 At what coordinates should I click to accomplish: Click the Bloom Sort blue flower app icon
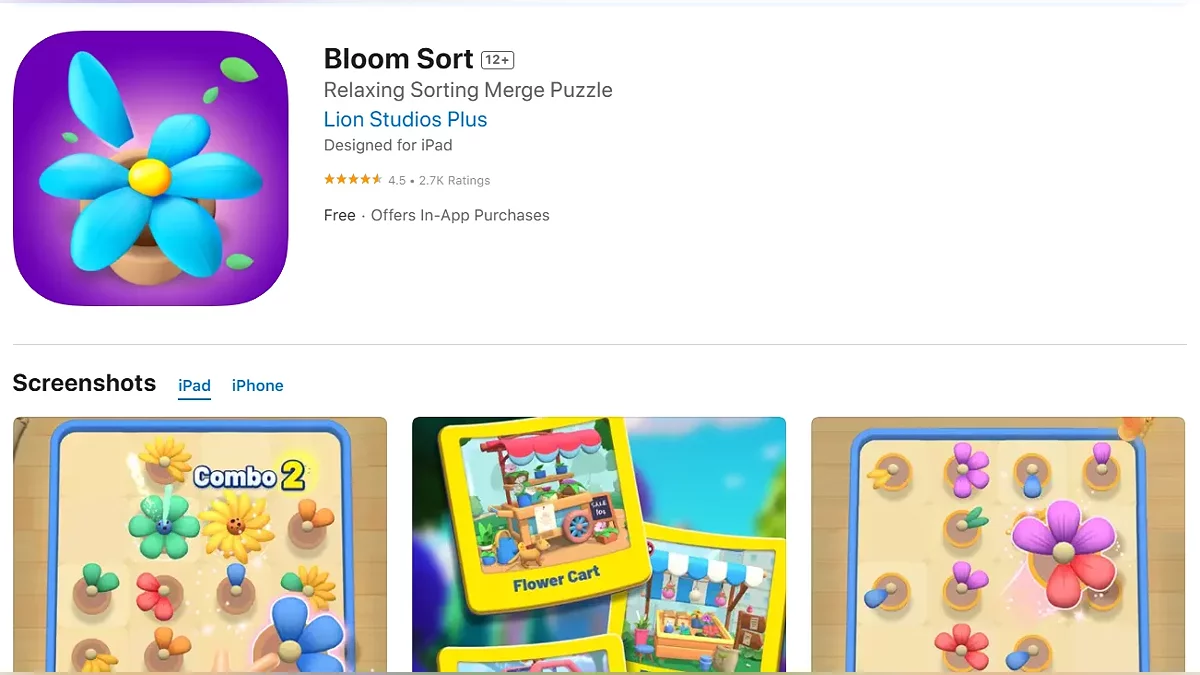[150, 168]
